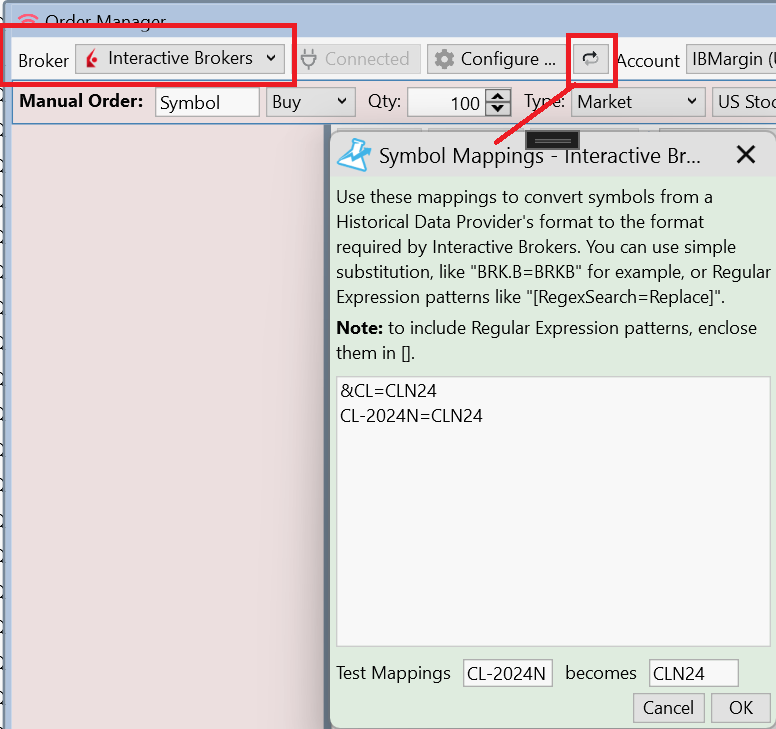The width and height of the screenshot is (776, 729).
Task: Click the Symbol Mappings flask icon
Action: click(x=354, y=155)
